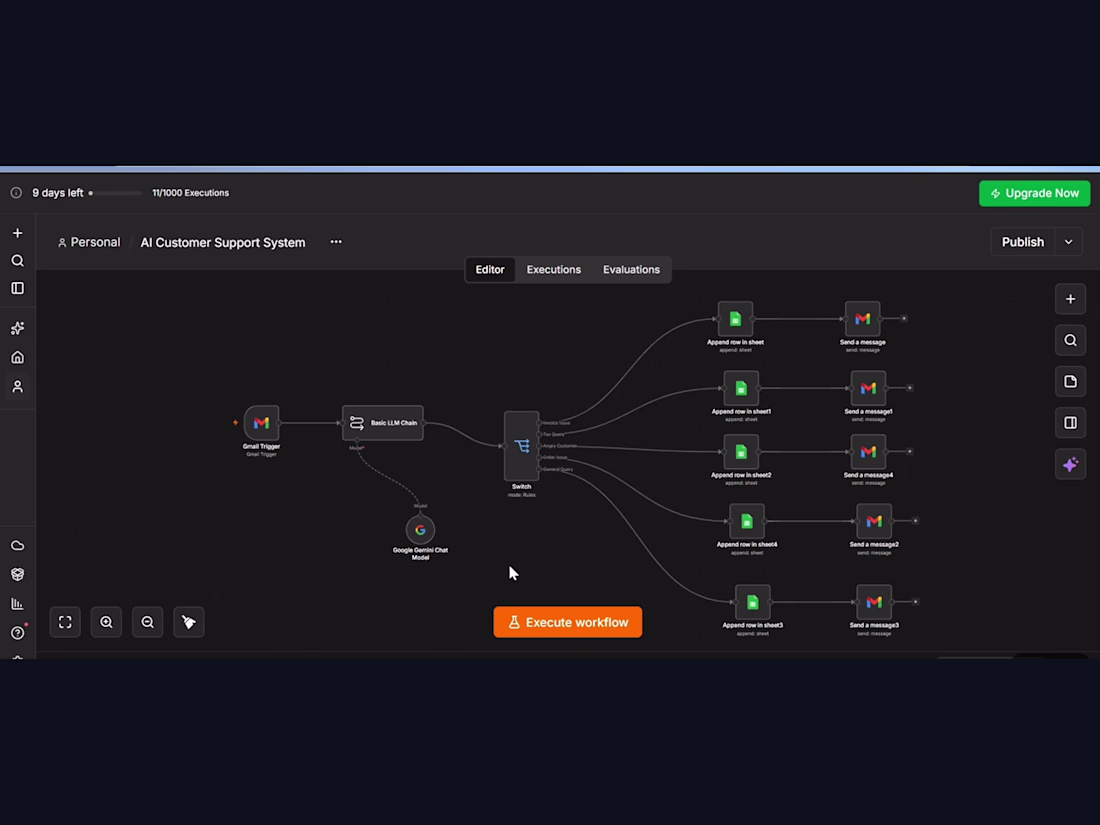Expand the Publish dropdown arrow

[1068, 242]
